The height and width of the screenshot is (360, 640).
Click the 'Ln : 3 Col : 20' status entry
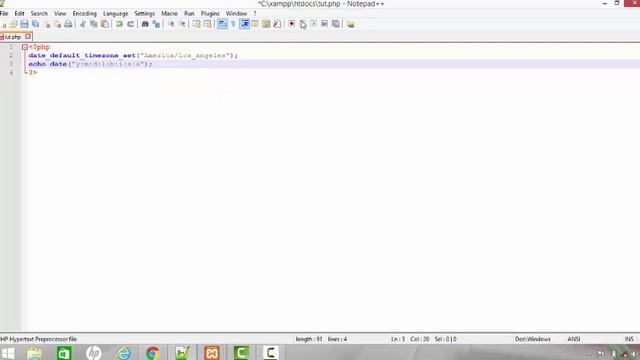tap(410, 339)
